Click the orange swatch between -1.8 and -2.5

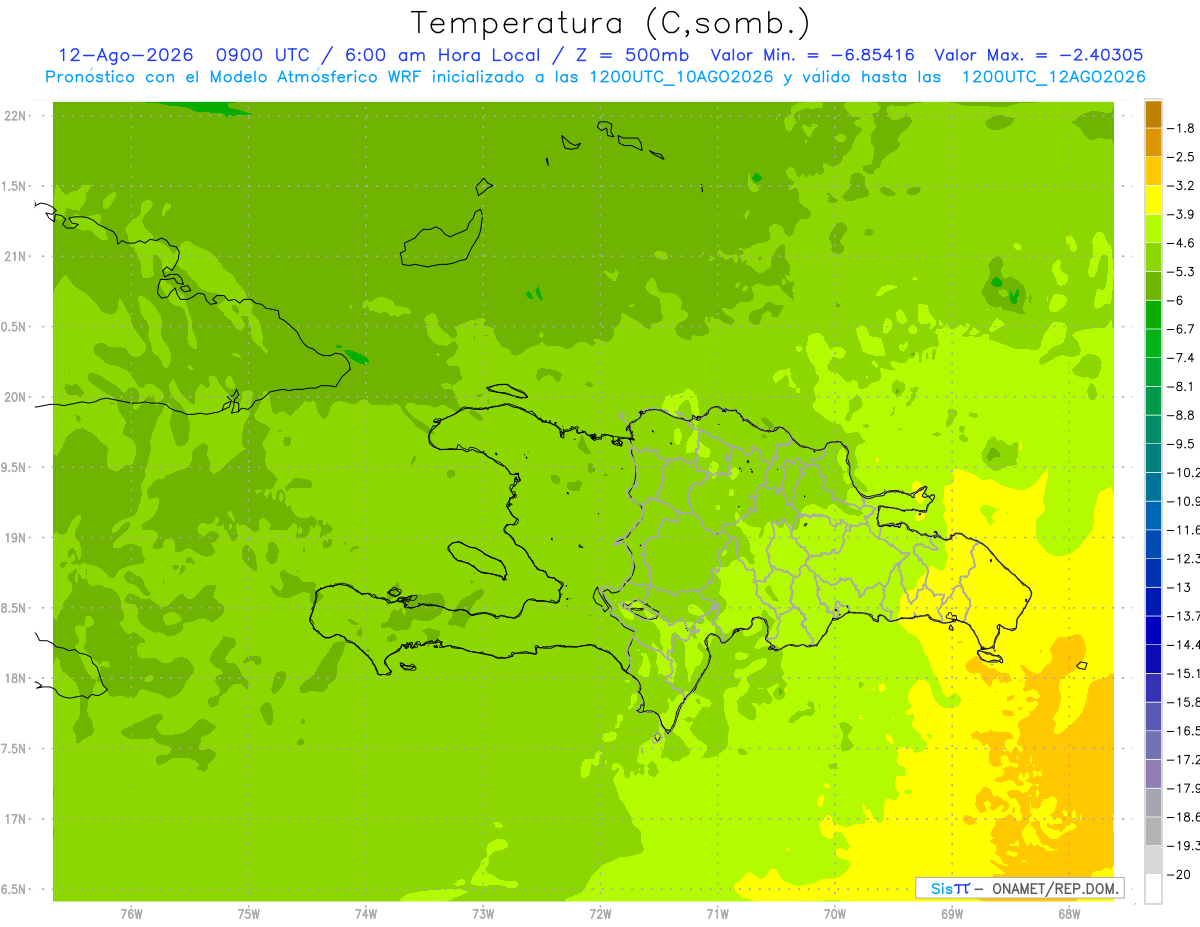point(1153,142)
